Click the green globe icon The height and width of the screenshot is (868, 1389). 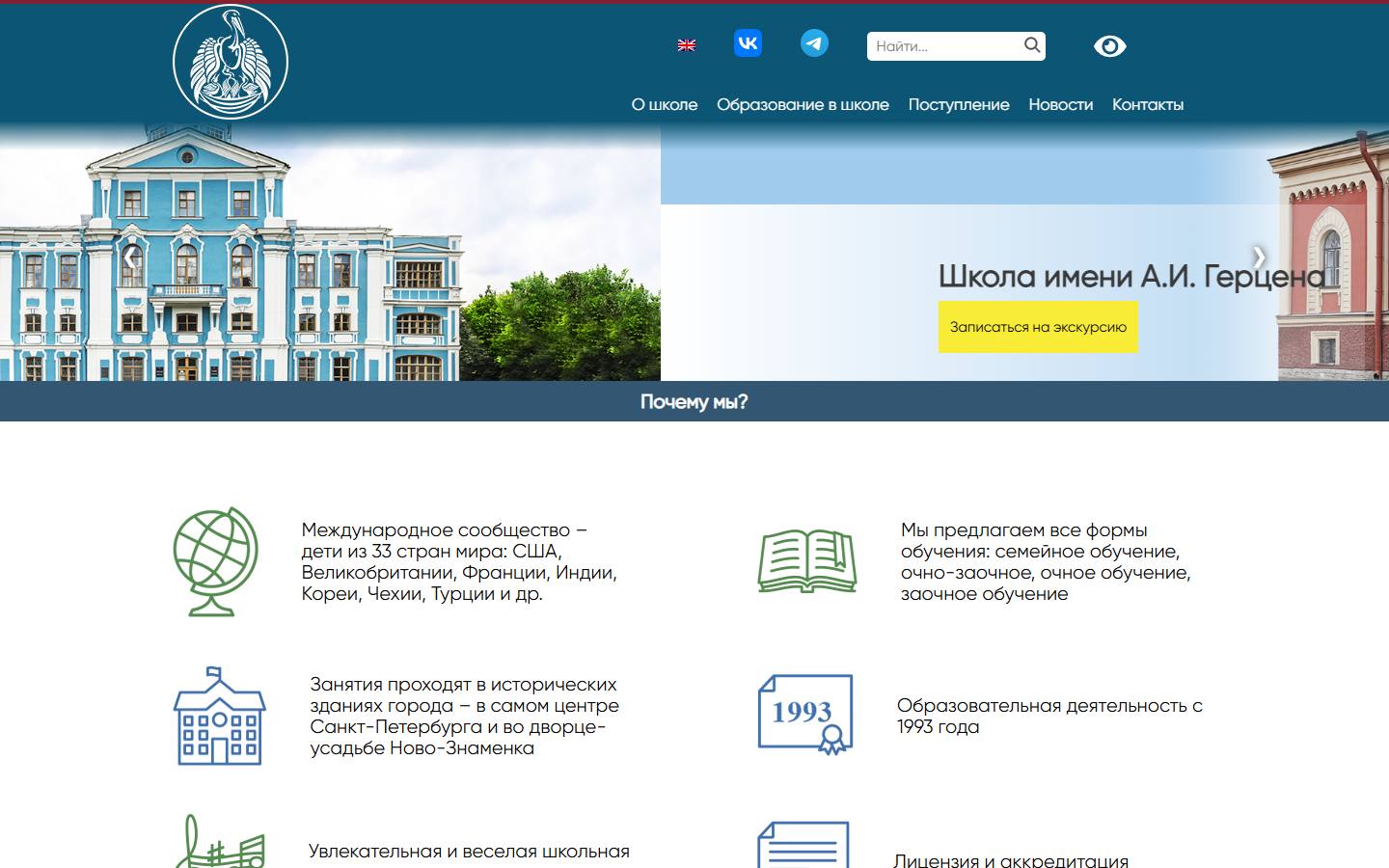[x=216, y=561]
